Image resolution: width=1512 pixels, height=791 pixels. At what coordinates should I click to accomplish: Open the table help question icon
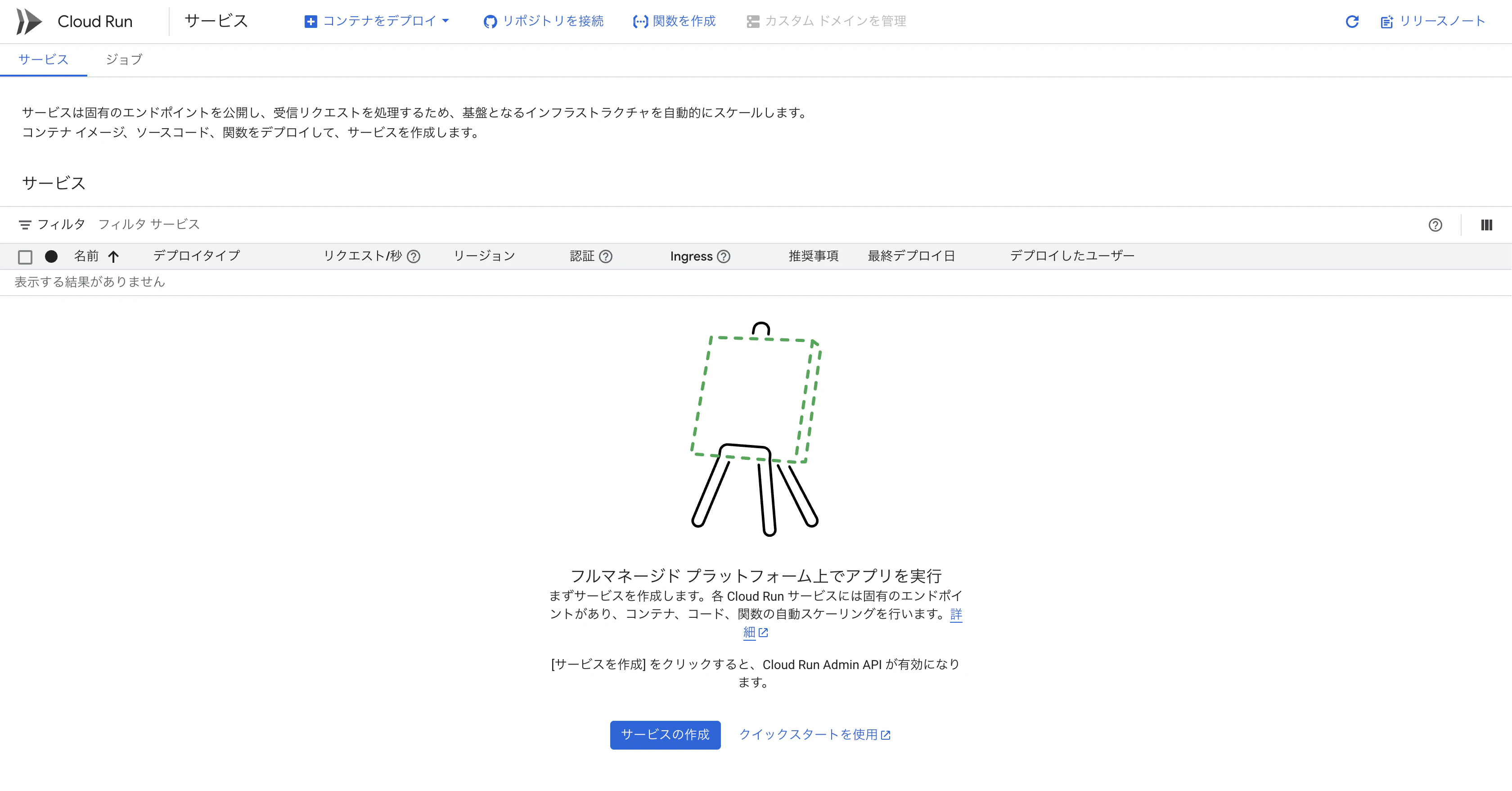tap(1435, 225)
